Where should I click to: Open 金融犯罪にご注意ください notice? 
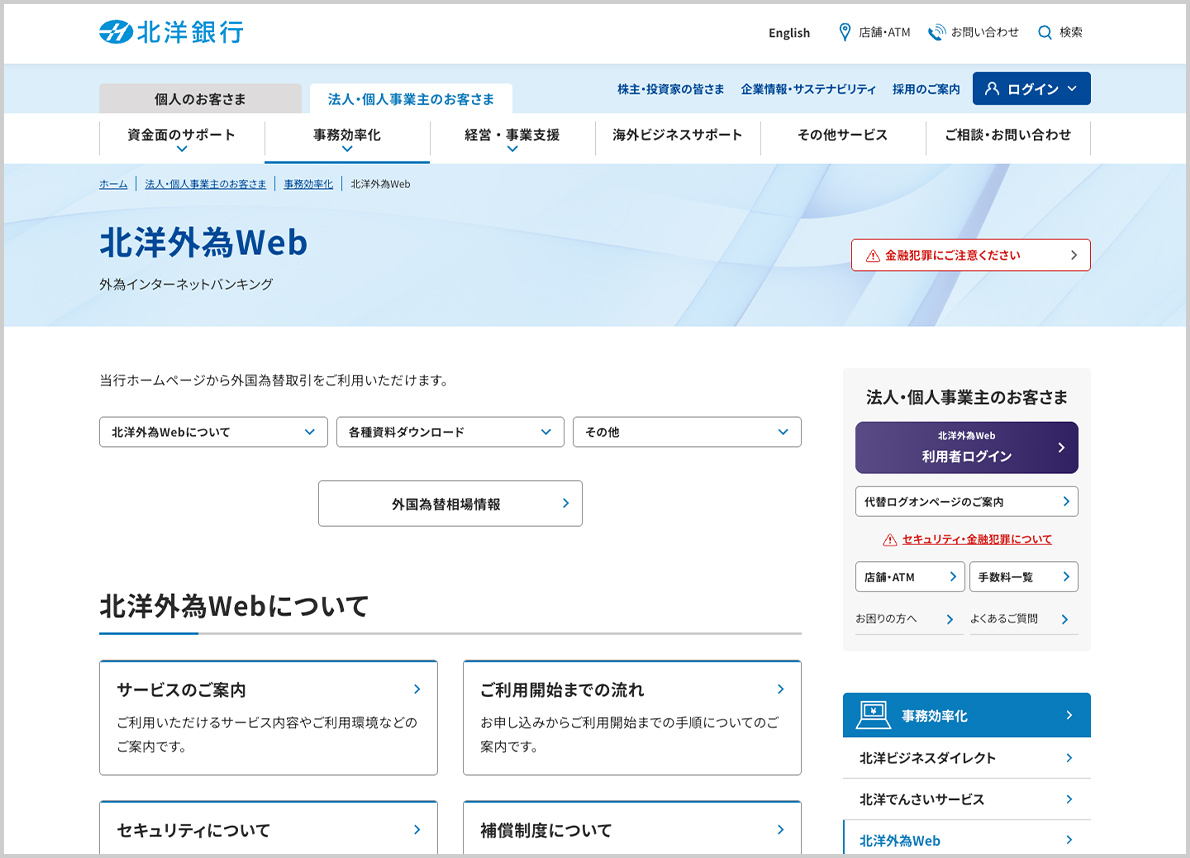click(971, 255)
